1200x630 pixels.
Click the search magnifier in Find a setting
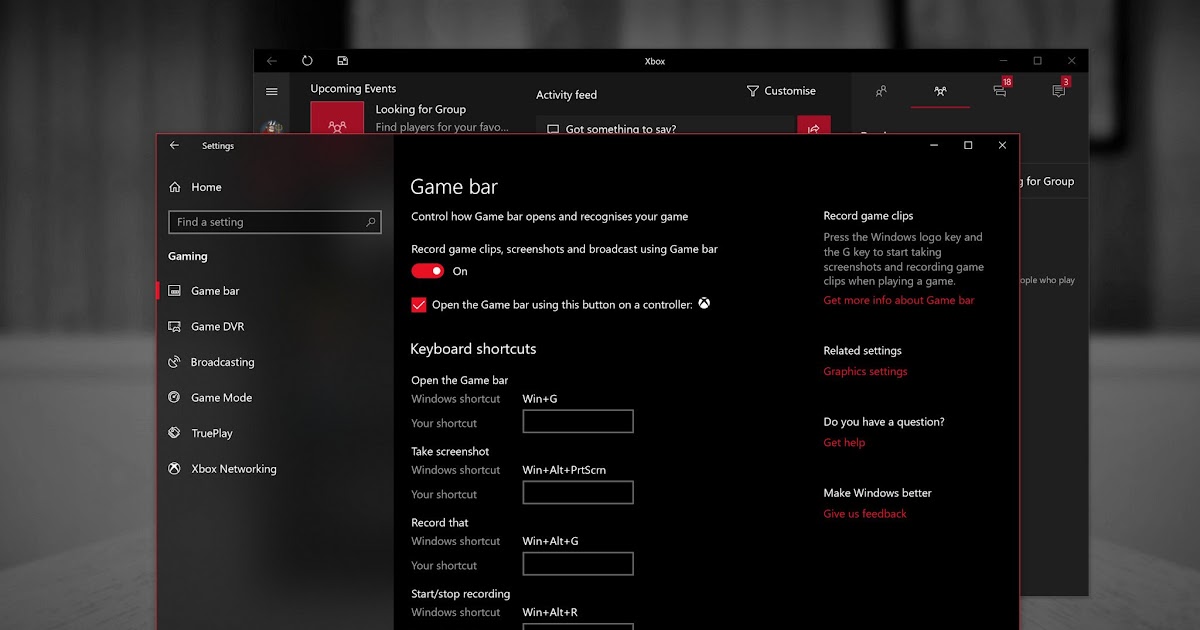(x=371, y=222)
